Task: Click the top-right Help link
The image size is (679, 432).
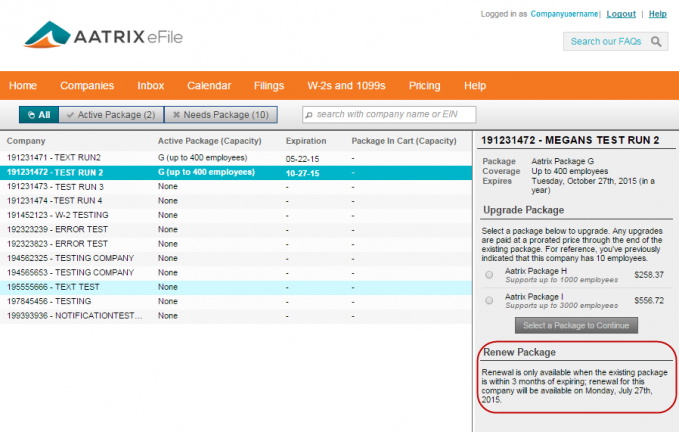Action: [657, 14]
